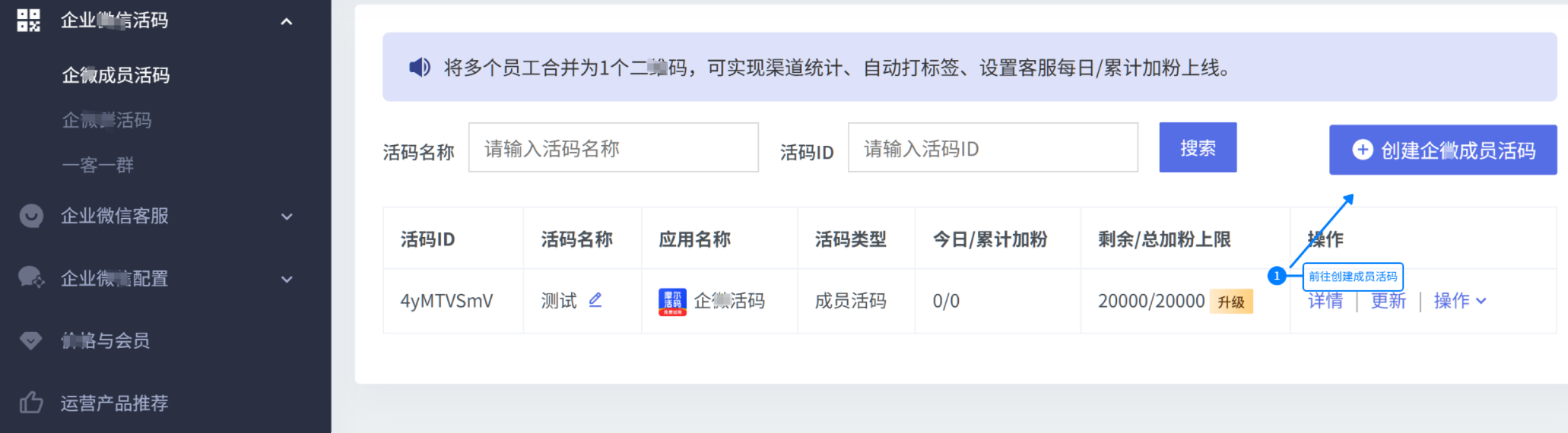Image resolution: width=1568 pixels, height=433 pixels.
Task: Open the 企微成员活码 submenu item
Action: (116, 75)
